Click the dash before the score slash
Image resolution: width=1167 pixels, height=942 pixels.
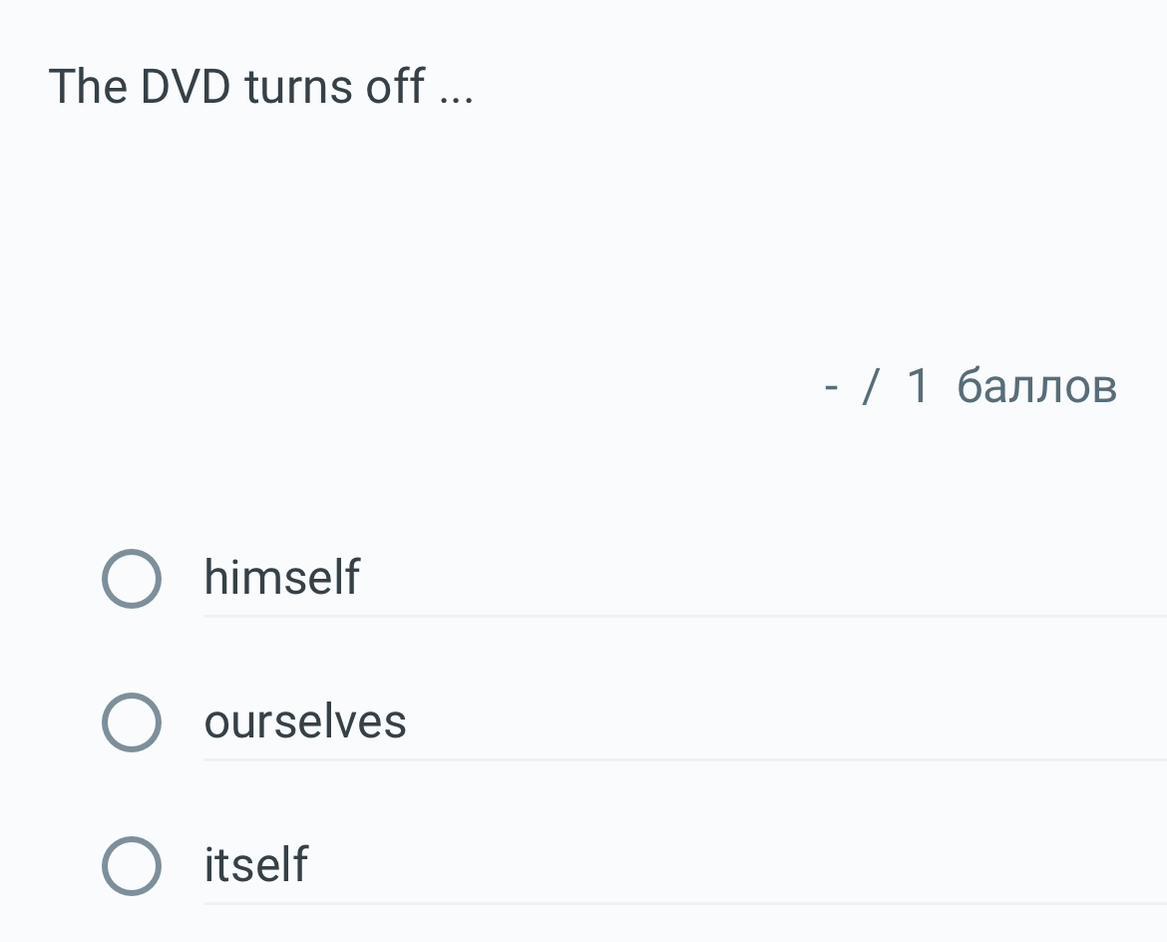click(831, 387)
